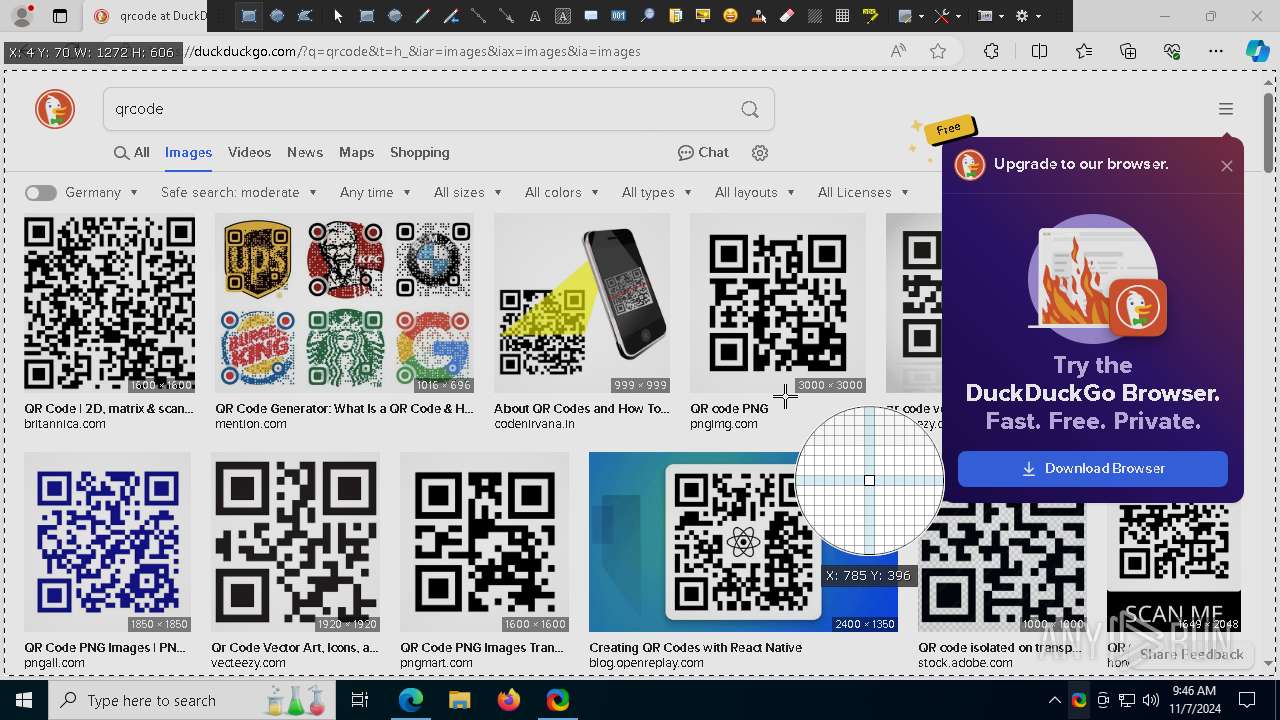The image size is (1280, 720).
Task: Pick the arrow pointer selection tool
Action: pos(338,16)
